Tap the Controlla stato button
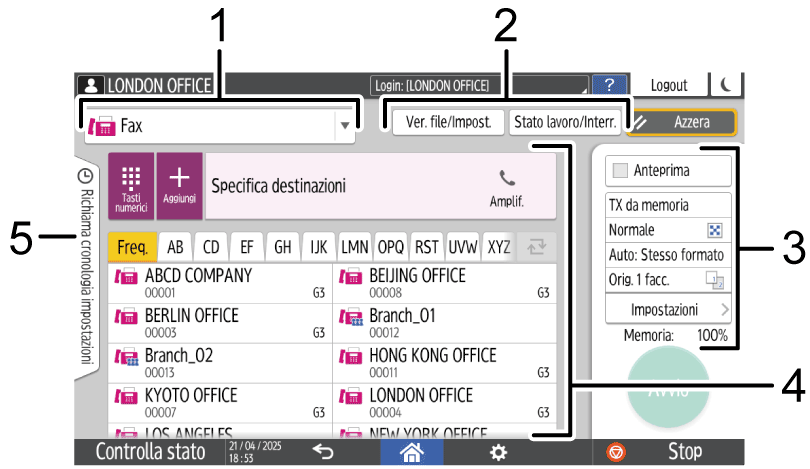Image resolution: width=810 pixels, height=469 pixels. pyautogui.click(x=150, y=452)
